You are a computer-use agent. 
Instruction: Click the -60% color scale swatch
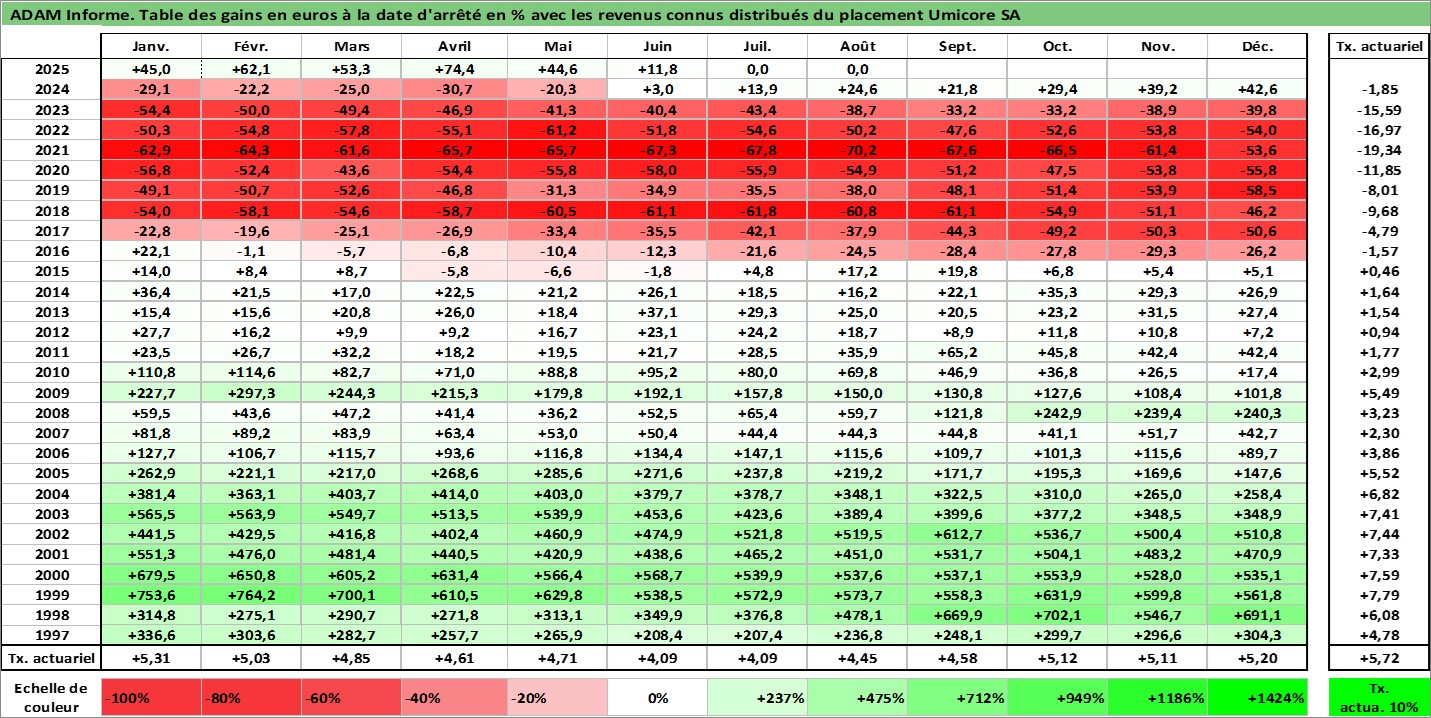tap(351, 697)
